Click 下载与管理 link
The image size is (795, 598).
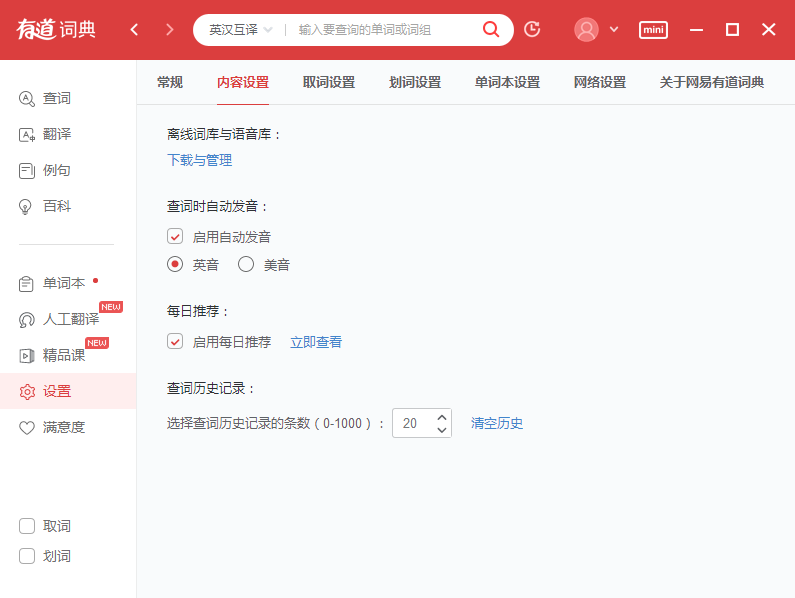[x=199, y=160]
